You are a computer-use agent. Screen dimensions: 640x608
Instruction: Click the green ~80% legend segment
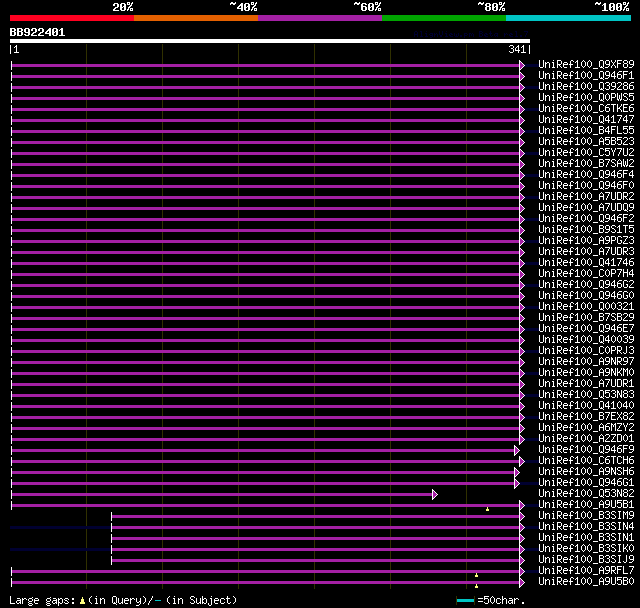point(444,18)
